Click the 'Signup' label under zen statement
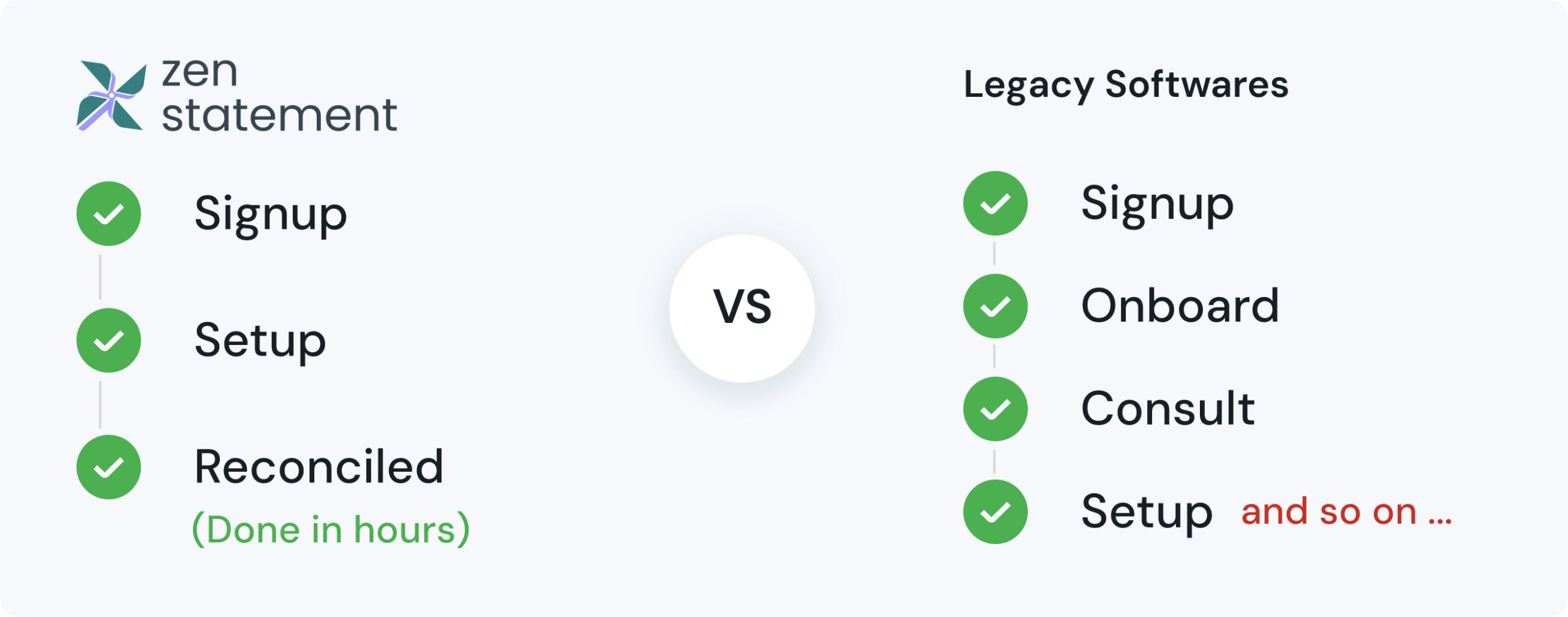 [271, 214]
